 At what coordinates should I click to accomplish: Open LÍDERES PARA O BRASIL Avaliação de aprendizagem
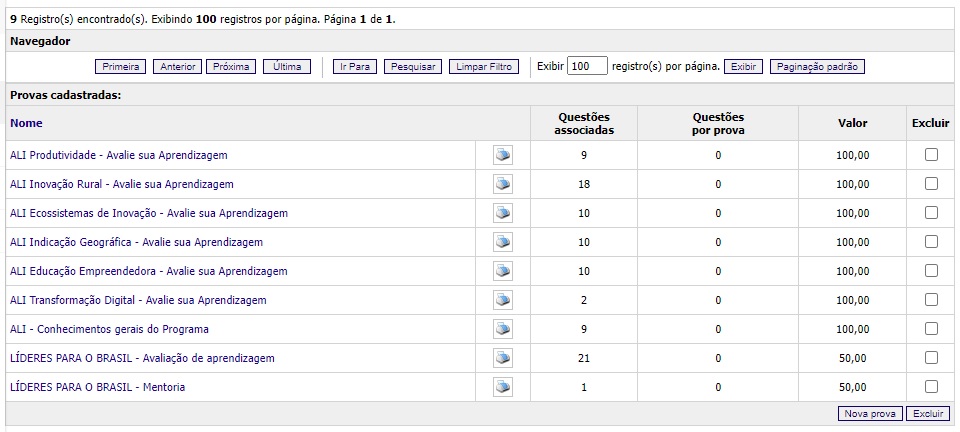click(142, 358)
